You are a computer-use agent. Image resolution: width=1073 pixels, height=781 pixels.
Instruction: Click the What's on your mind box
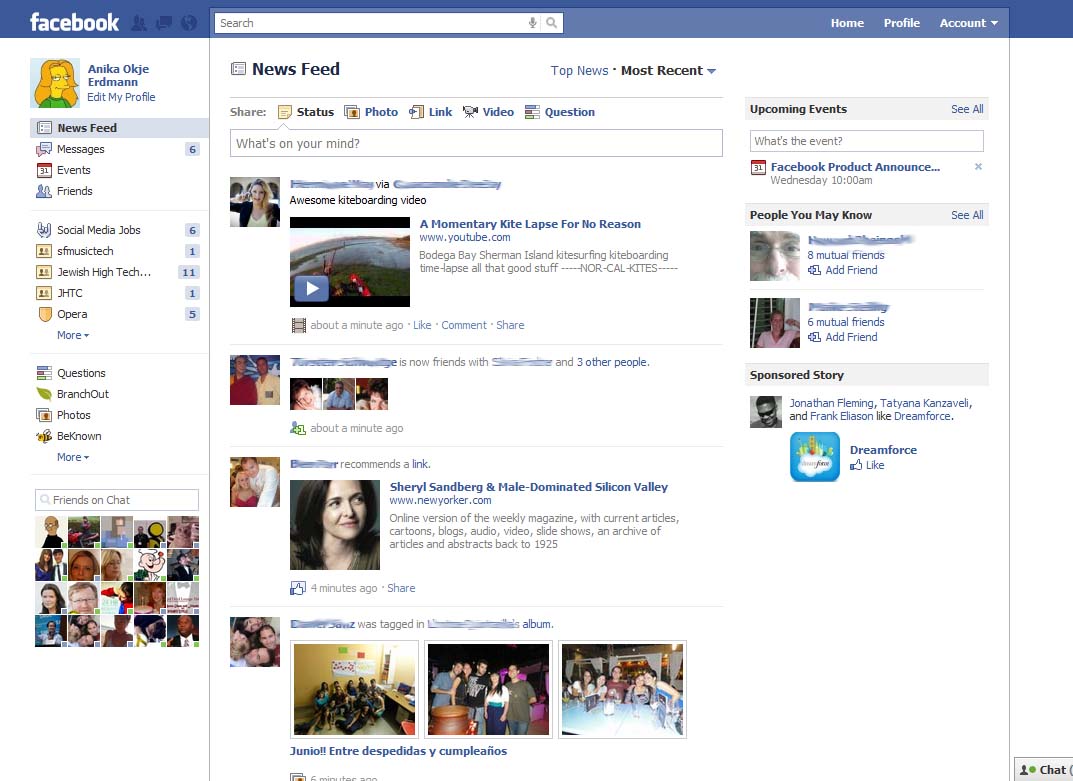[476, 143]
